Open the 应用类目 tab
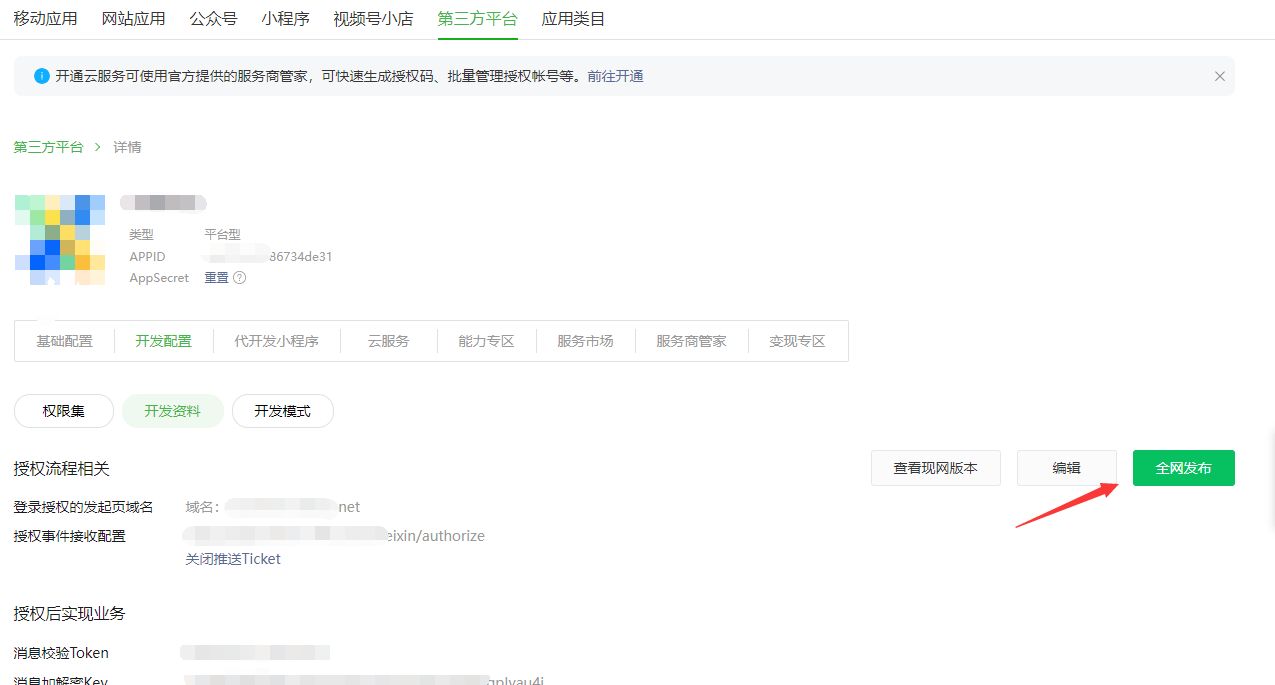Viewport: 1275px width, 685px height. tap(573, 19)
